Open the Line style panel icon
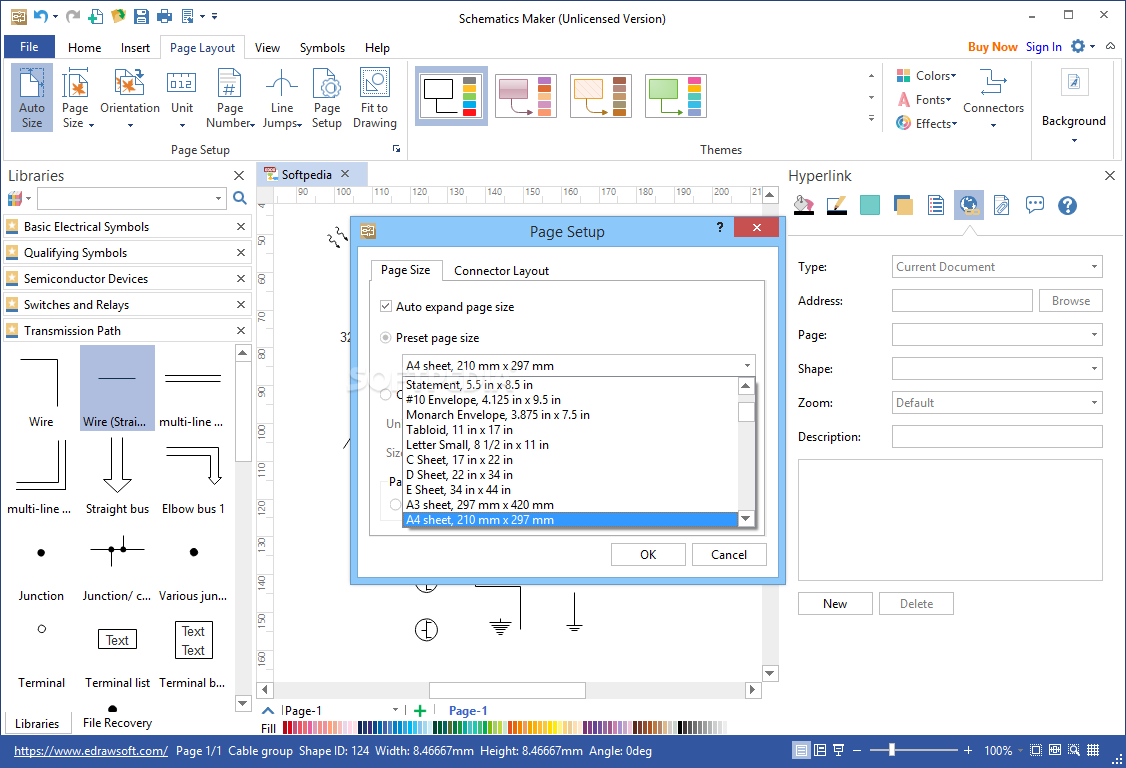The width and height of the screenshot is (1126, 768). point(837,205)
